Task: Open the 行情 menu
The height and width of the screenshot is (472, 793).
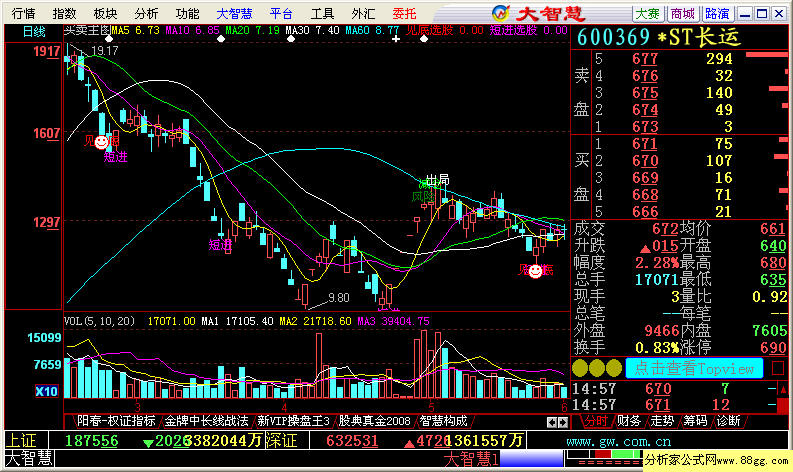Action: click(x=23, y=13)
